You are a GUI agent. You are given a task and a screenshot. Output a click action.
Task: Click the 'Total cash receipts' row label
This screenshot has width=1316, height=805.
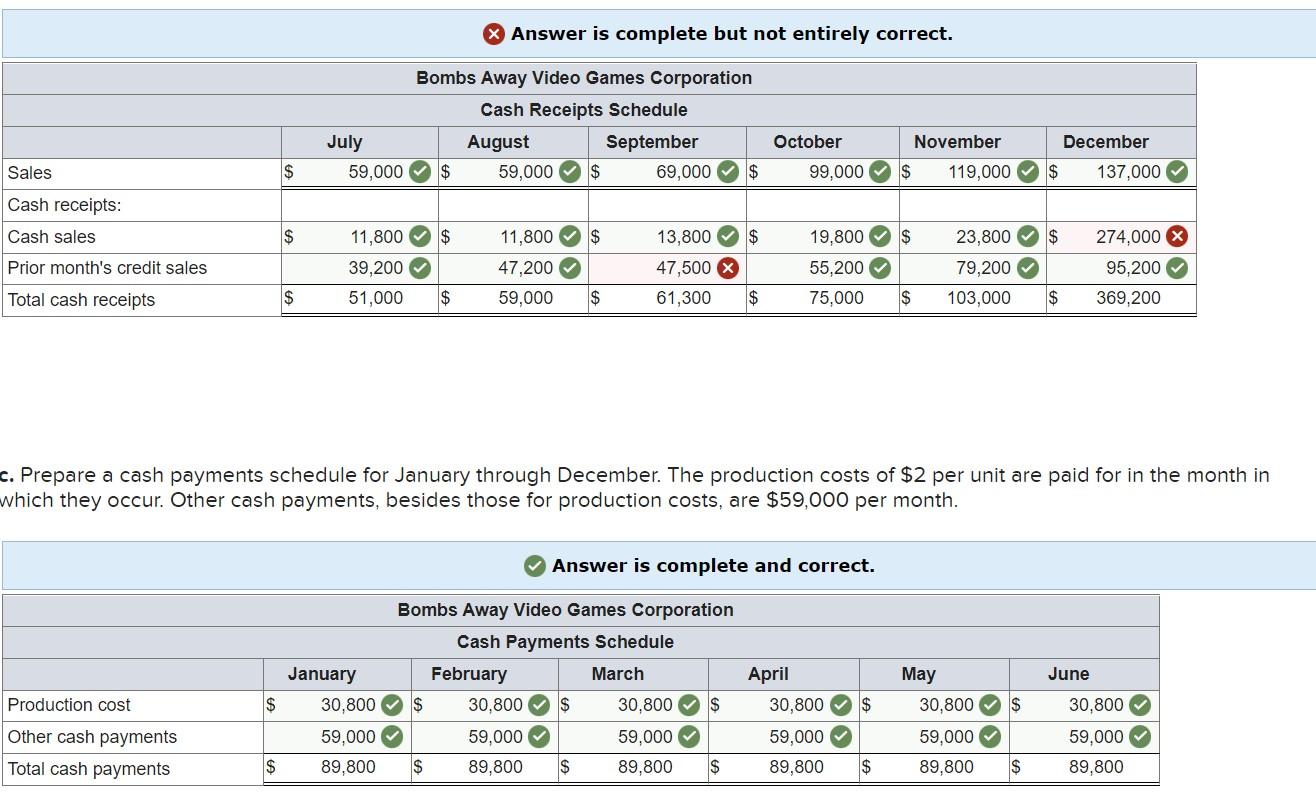click(x=81, y=300)
